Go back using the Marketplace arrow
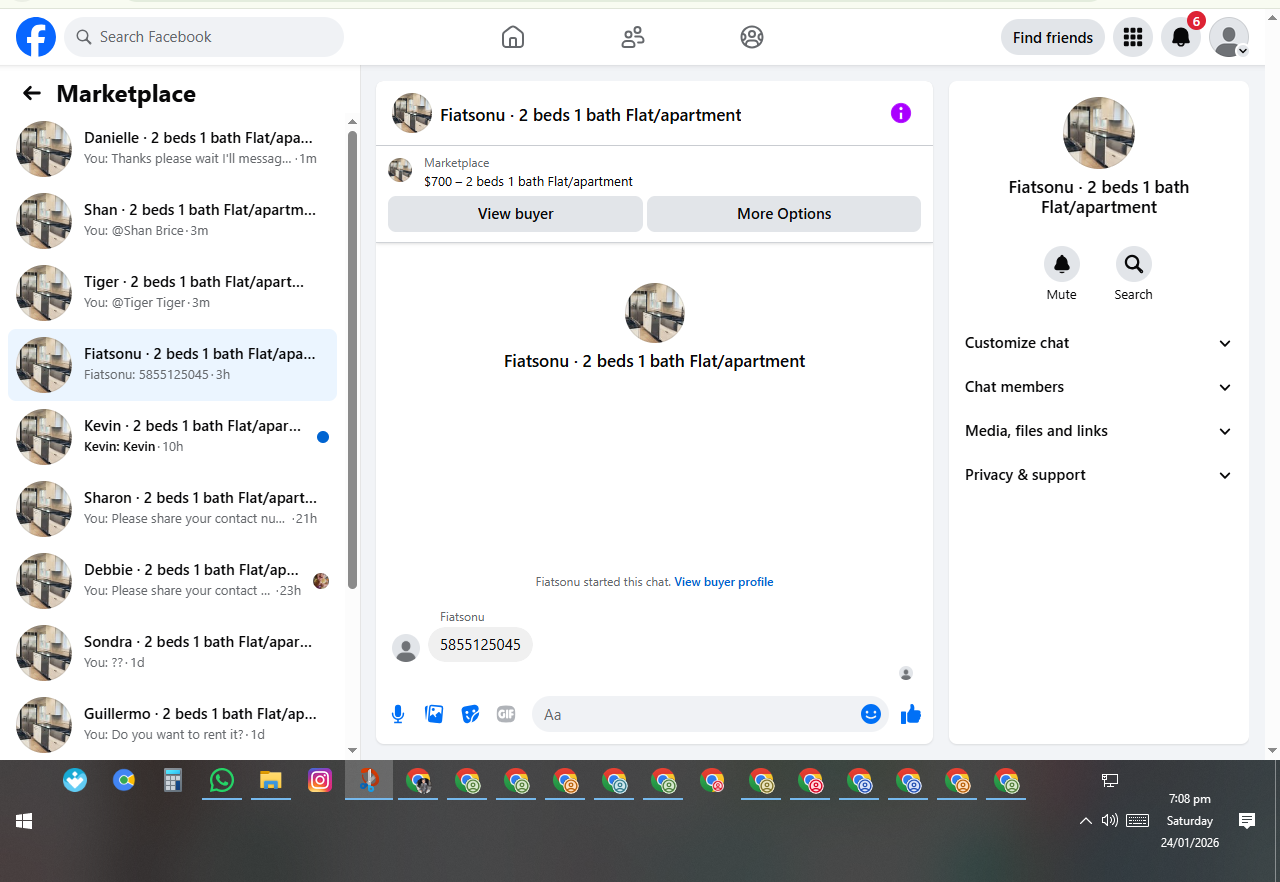The image size is (1280, 882). [x=32, y=93]
